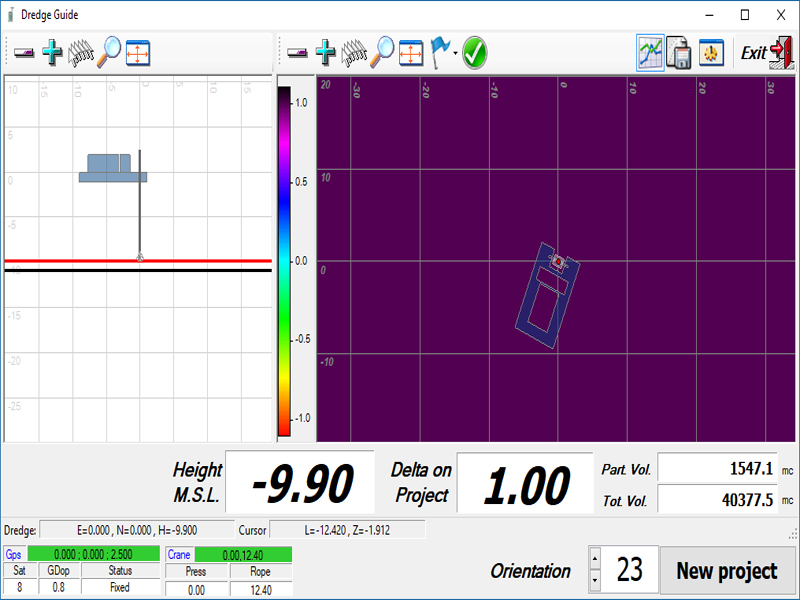Click the Dredge coordinates field

137,530
